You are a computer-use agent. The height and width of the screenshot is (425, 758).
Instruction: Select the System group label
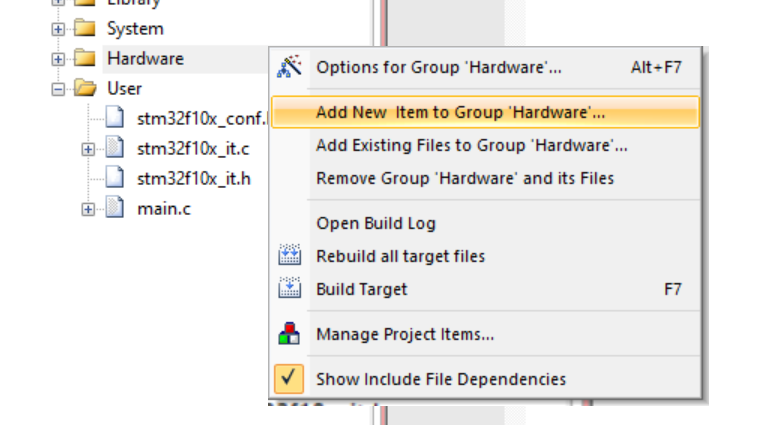point(135,28)
